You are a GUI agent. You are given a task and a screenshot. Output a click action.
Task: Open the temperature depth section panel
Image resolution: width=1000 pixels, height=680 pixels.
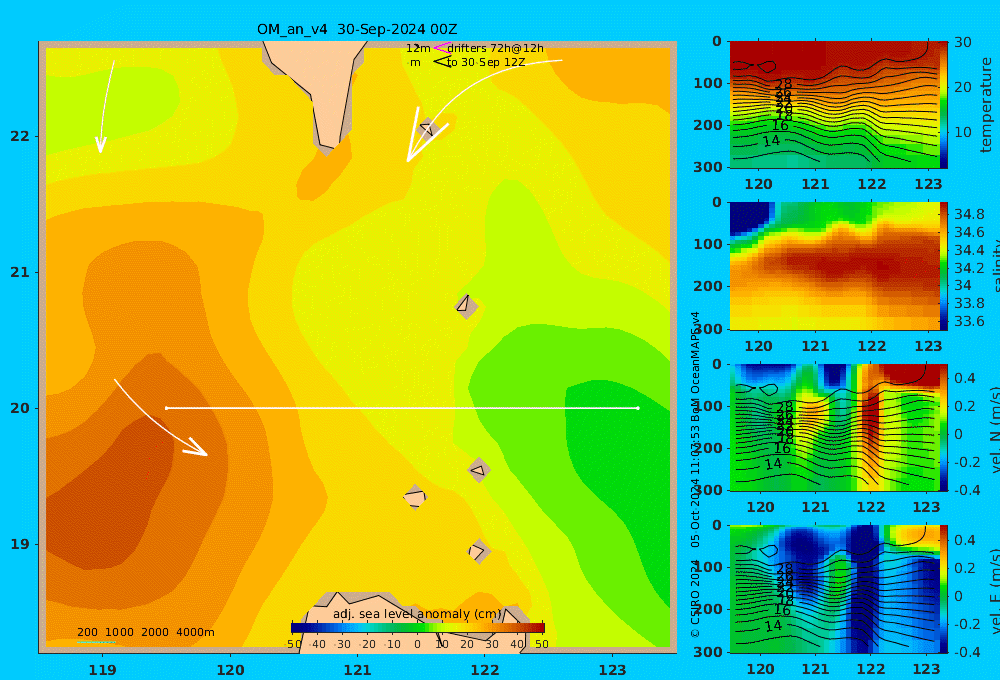tap(834, 105)
